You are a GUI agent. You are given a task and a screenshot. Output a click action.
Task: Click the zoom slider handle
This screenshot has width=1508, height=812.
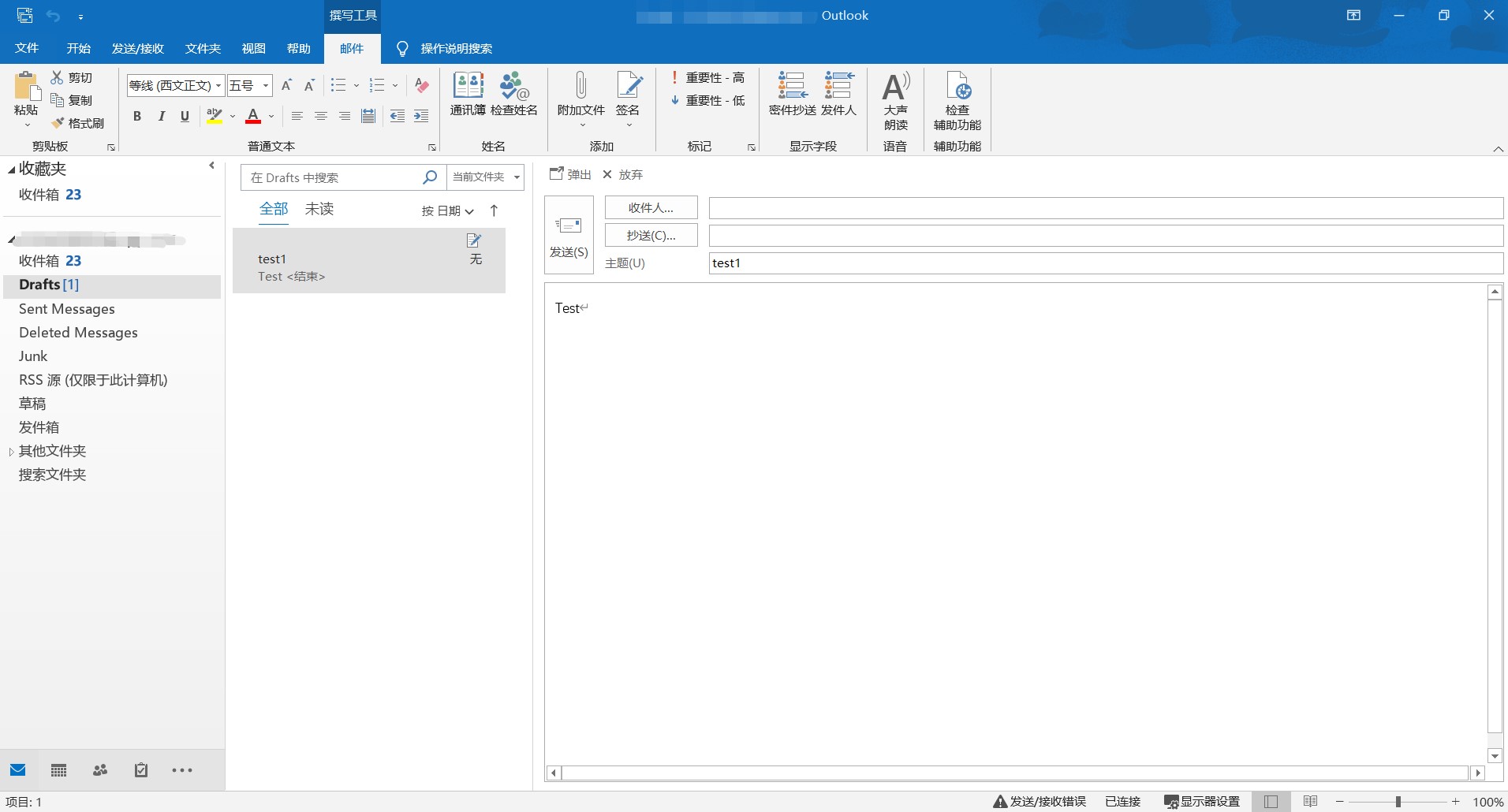[1398, 801]
